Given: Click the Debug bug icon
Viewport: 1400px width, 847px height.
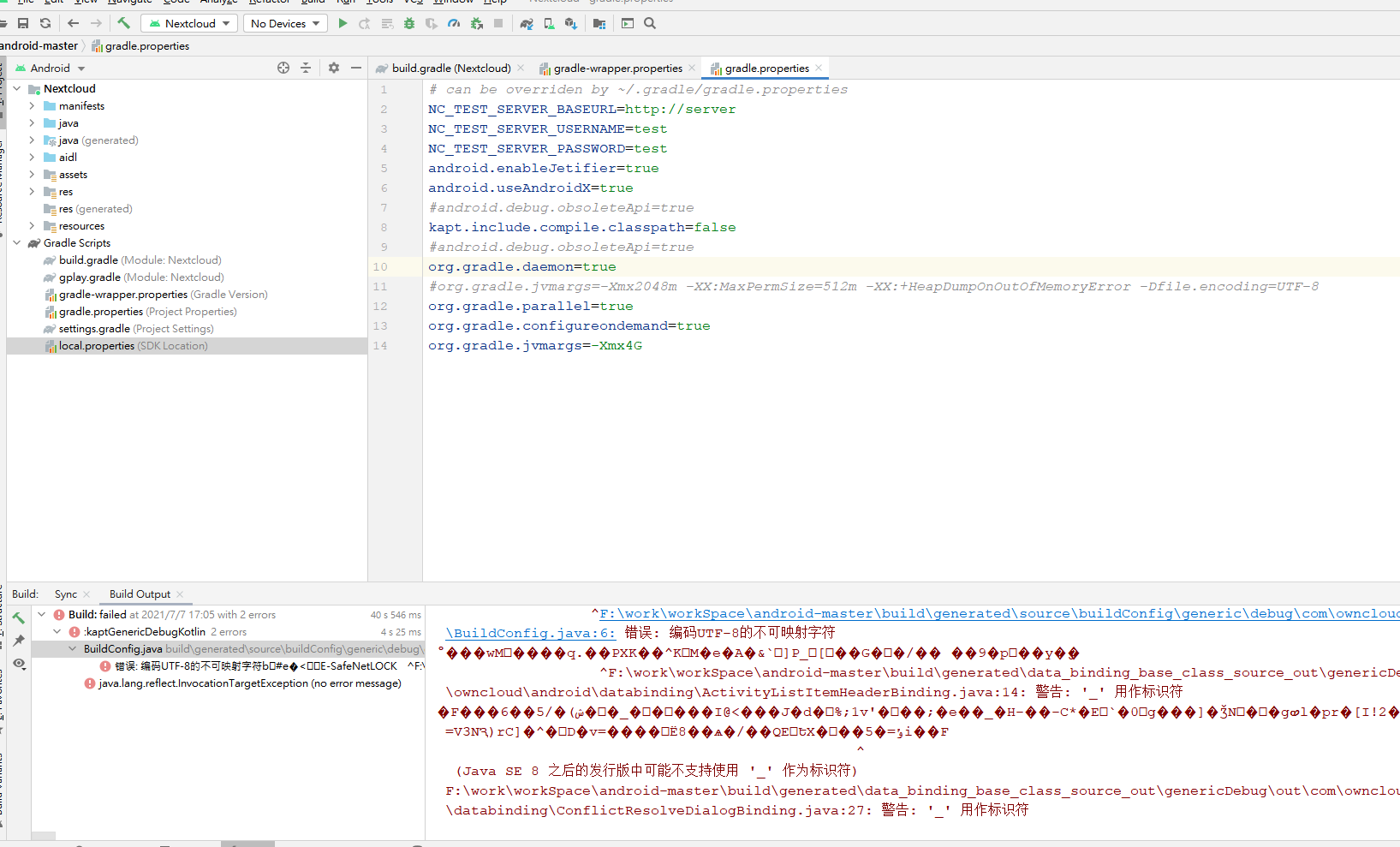Looking at the screenshot, I should [x=409, y=23].
